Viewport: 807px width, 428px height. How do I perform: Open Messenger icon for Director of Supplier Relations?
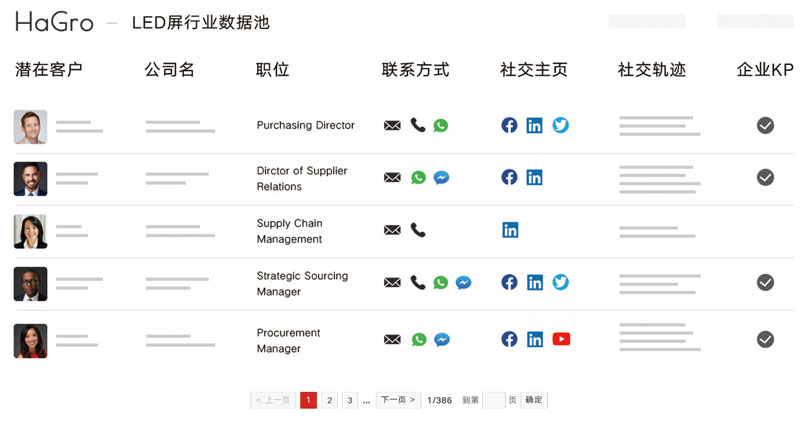click(x=441, y=178)
